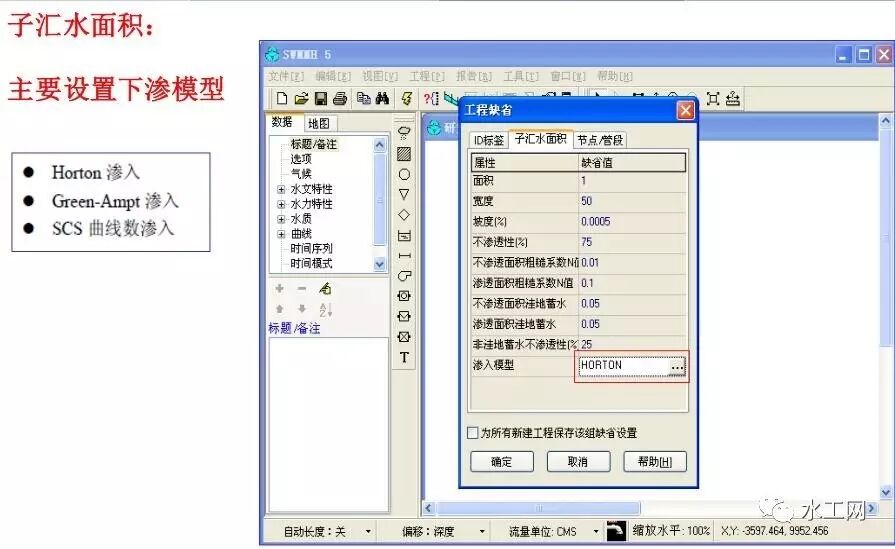Select the Outfall triangle tool
The image size is (895, 549).
click(x=404, y=195)
